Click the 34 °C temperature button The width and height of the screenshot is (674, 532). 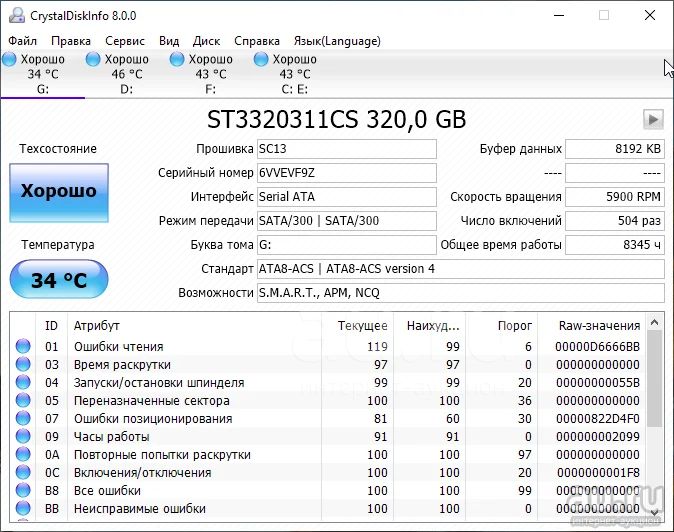pos(59,279)
